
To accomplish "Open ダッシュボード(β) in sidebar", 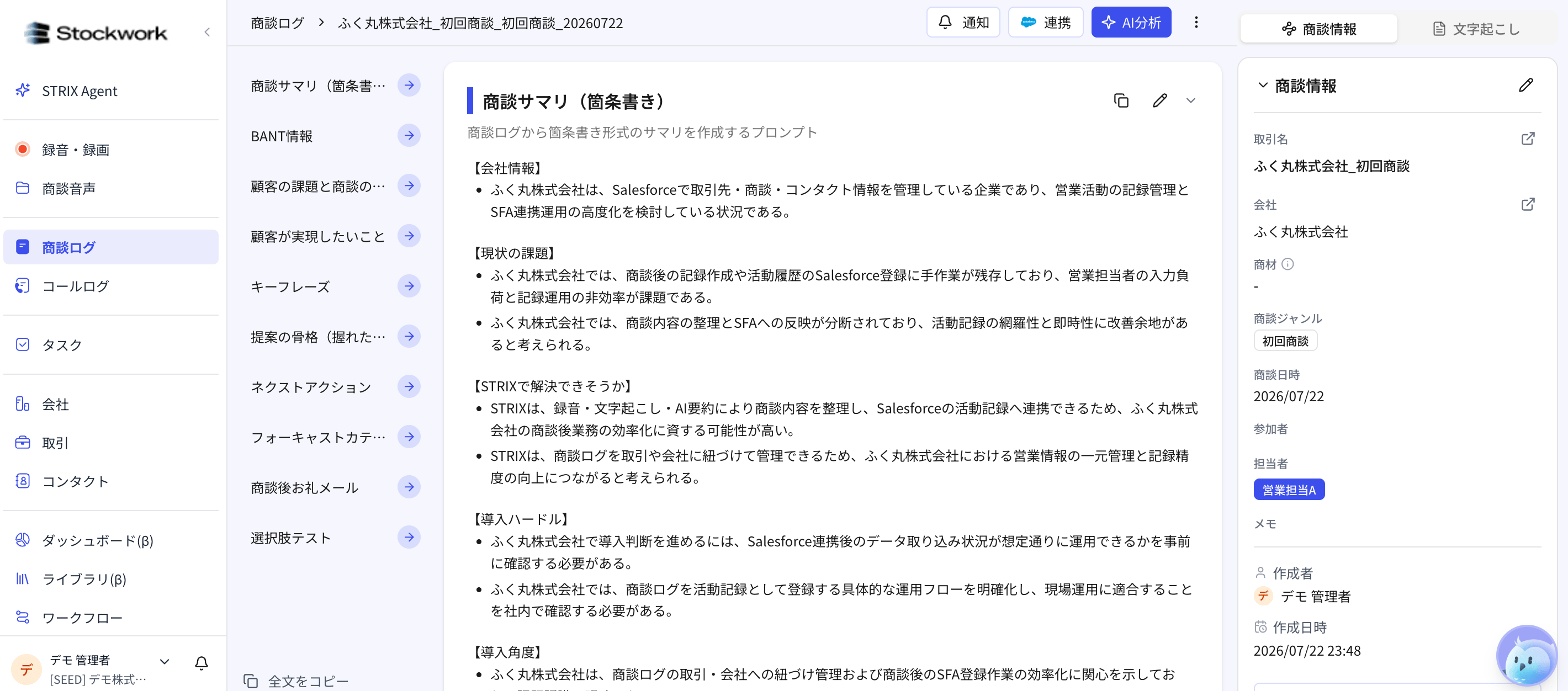I will pos(111,540).
